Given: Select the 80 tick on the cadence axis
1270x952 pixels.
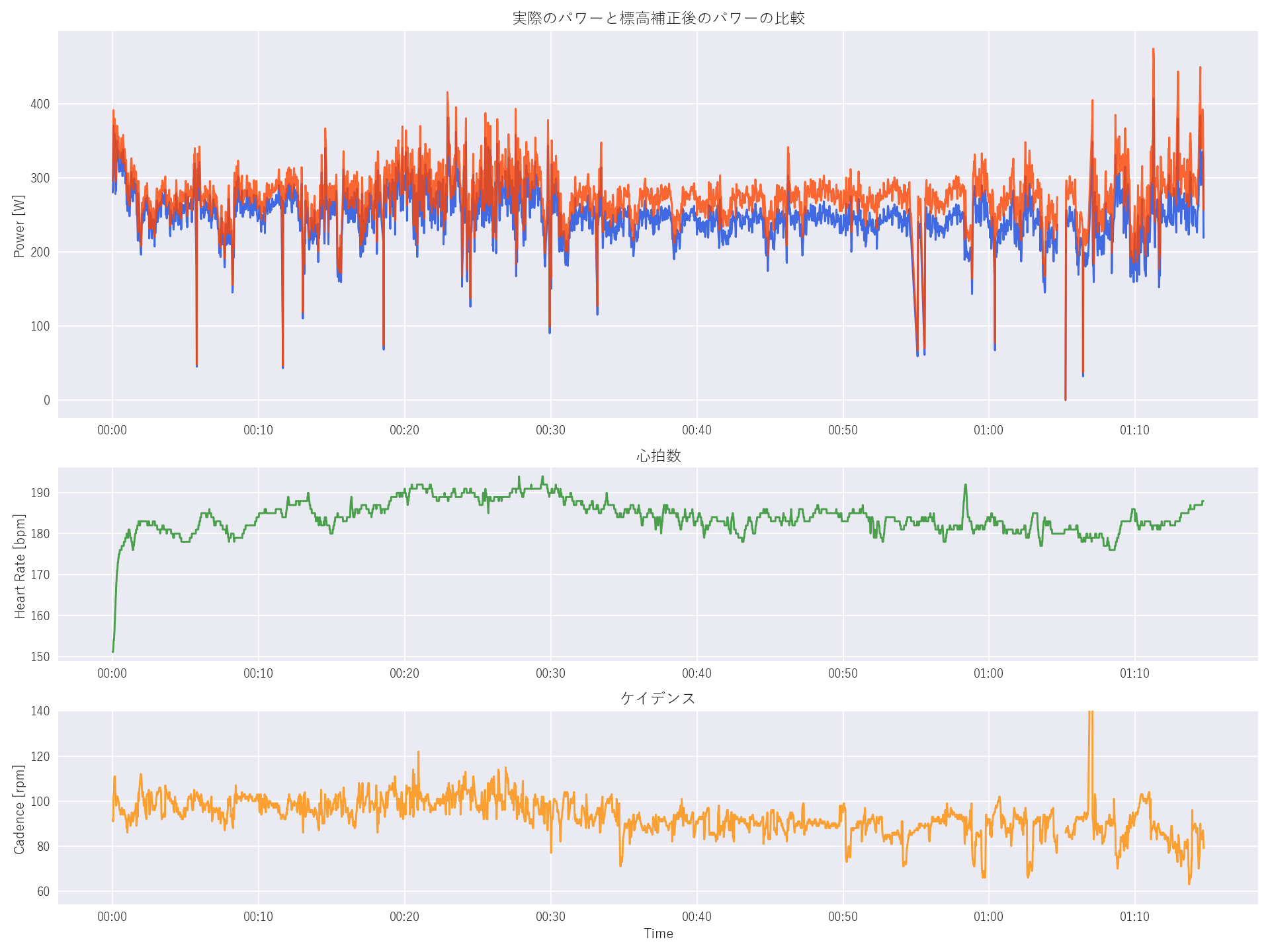Looking at the screenshot, I should (x=43, y=846).
